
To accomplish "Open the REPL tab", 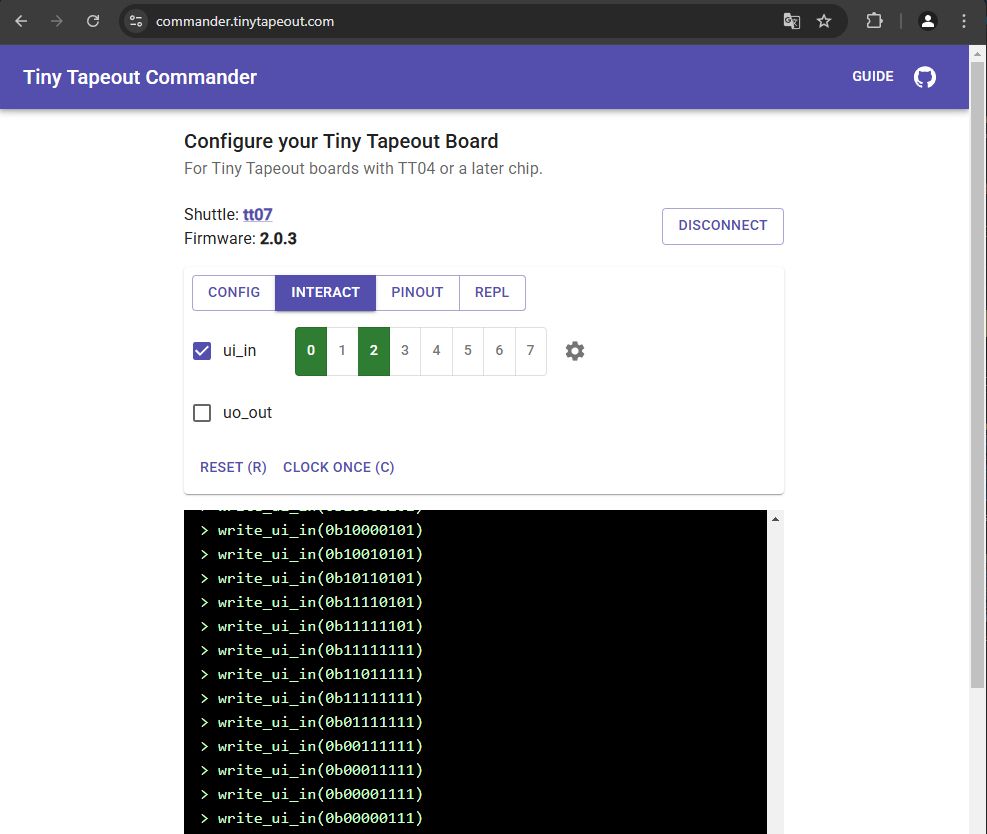I will [492, 292].
